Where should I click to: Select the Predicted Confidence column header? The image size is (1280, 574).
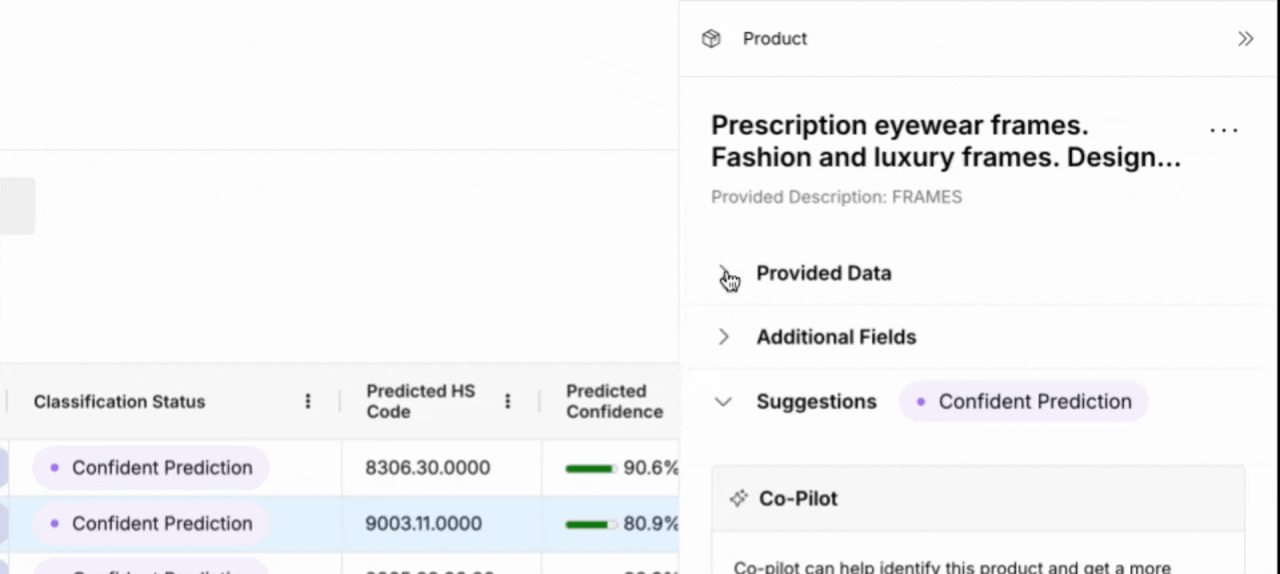pyautogui.click(x=614, y=401)
